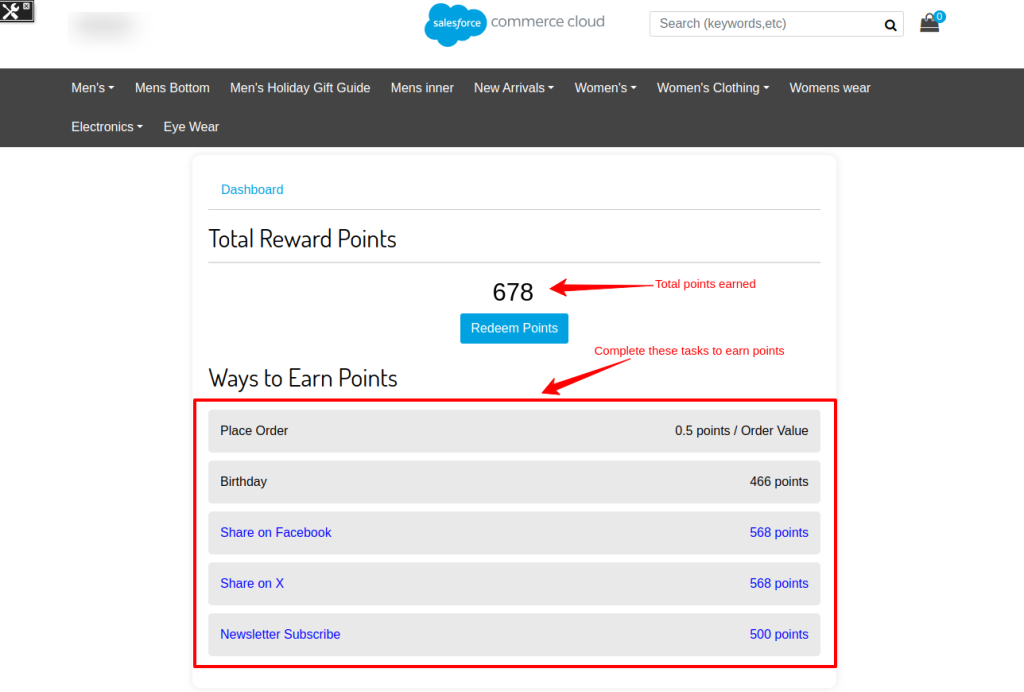Click 568 points in Share on X row
Viewport: 1024px width, 692px height.
pos(779,584)
